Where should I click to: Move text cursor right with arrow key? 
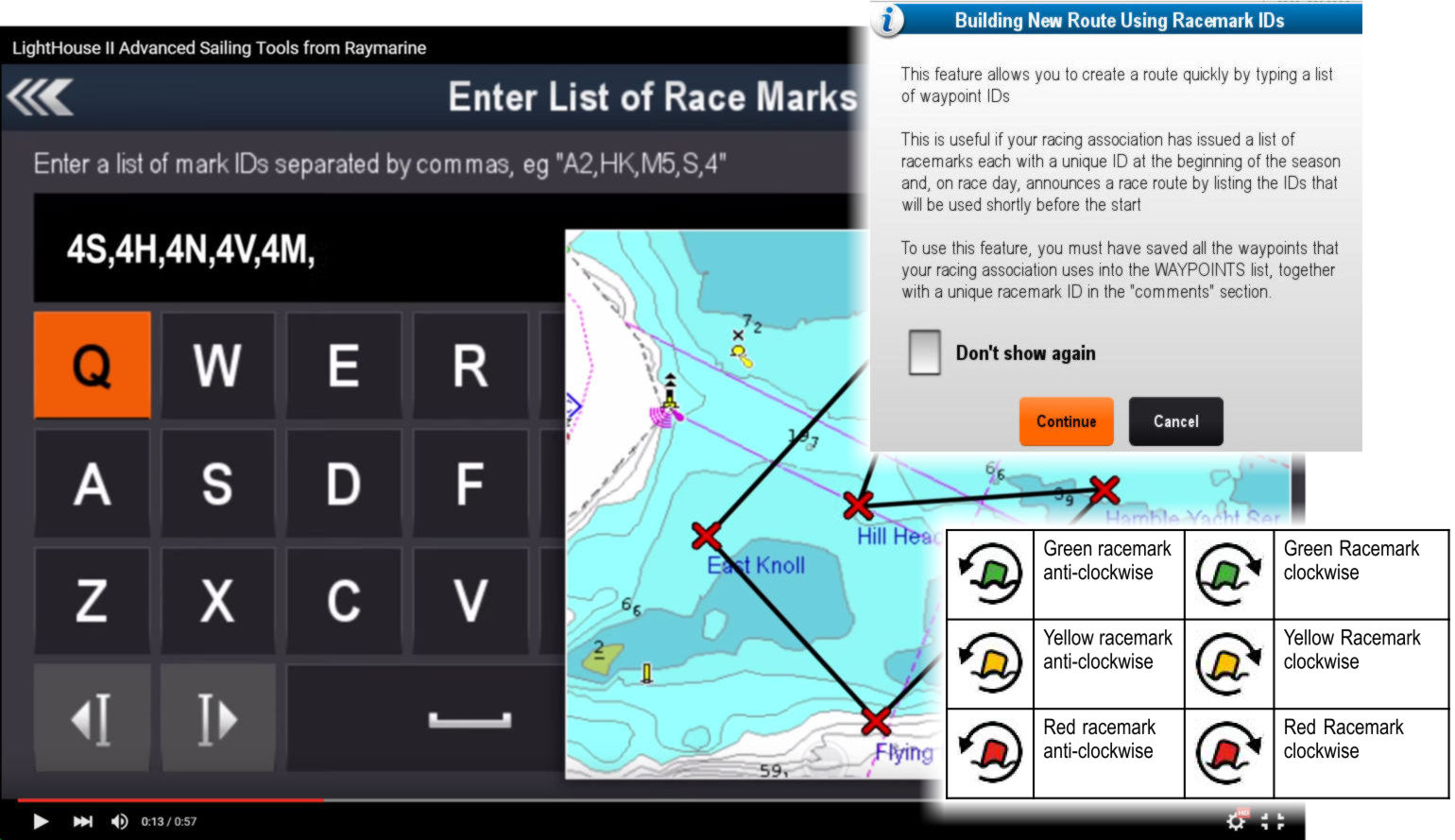(x=217, y=718)
